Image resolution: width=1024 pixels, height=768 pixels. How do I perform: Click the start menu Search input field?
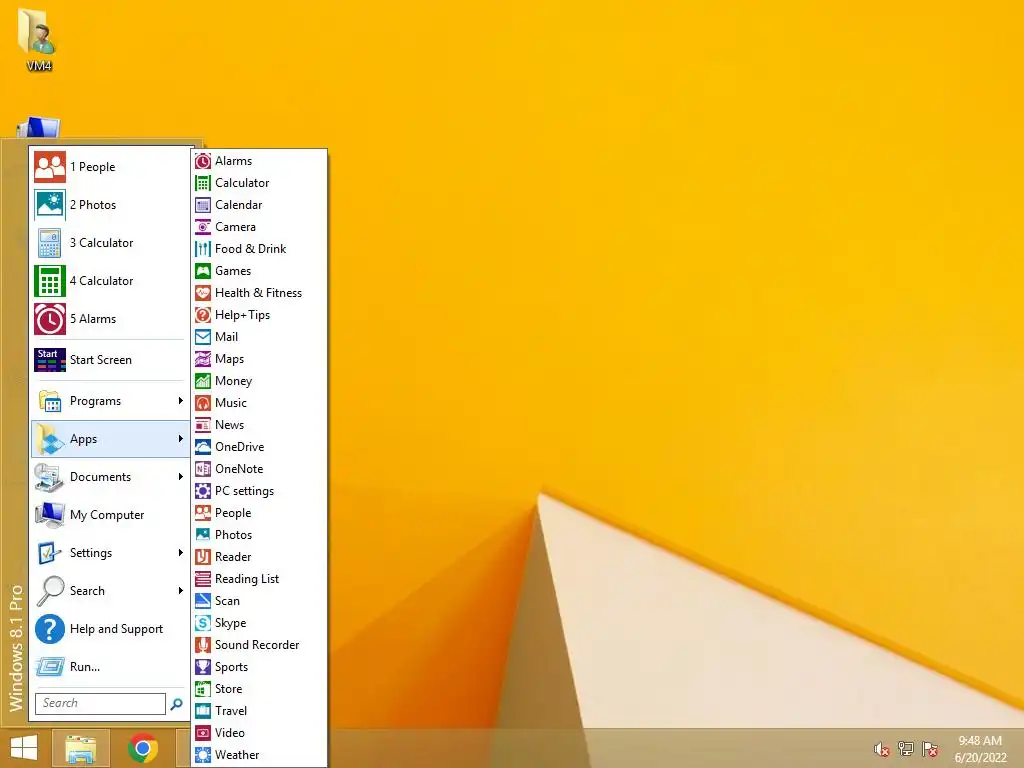click(100, 703)
